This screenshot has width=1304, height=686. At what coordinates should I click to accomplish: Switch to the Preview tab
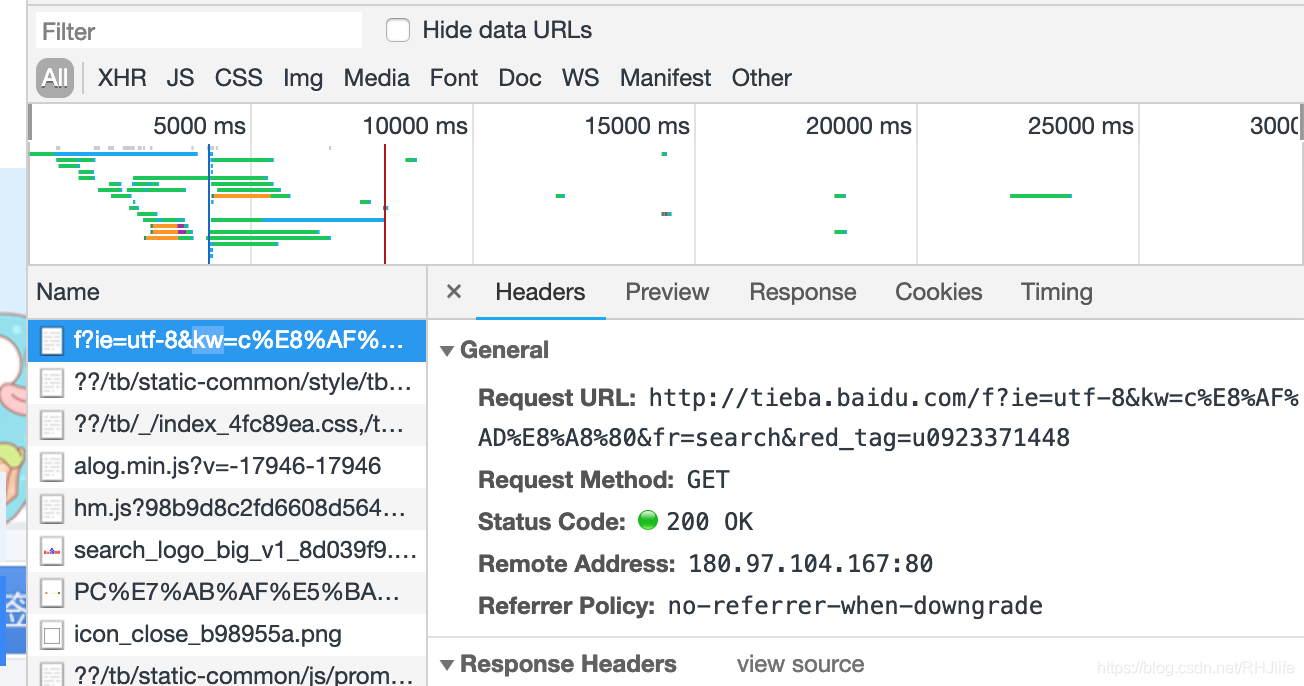tap(667, 292)
